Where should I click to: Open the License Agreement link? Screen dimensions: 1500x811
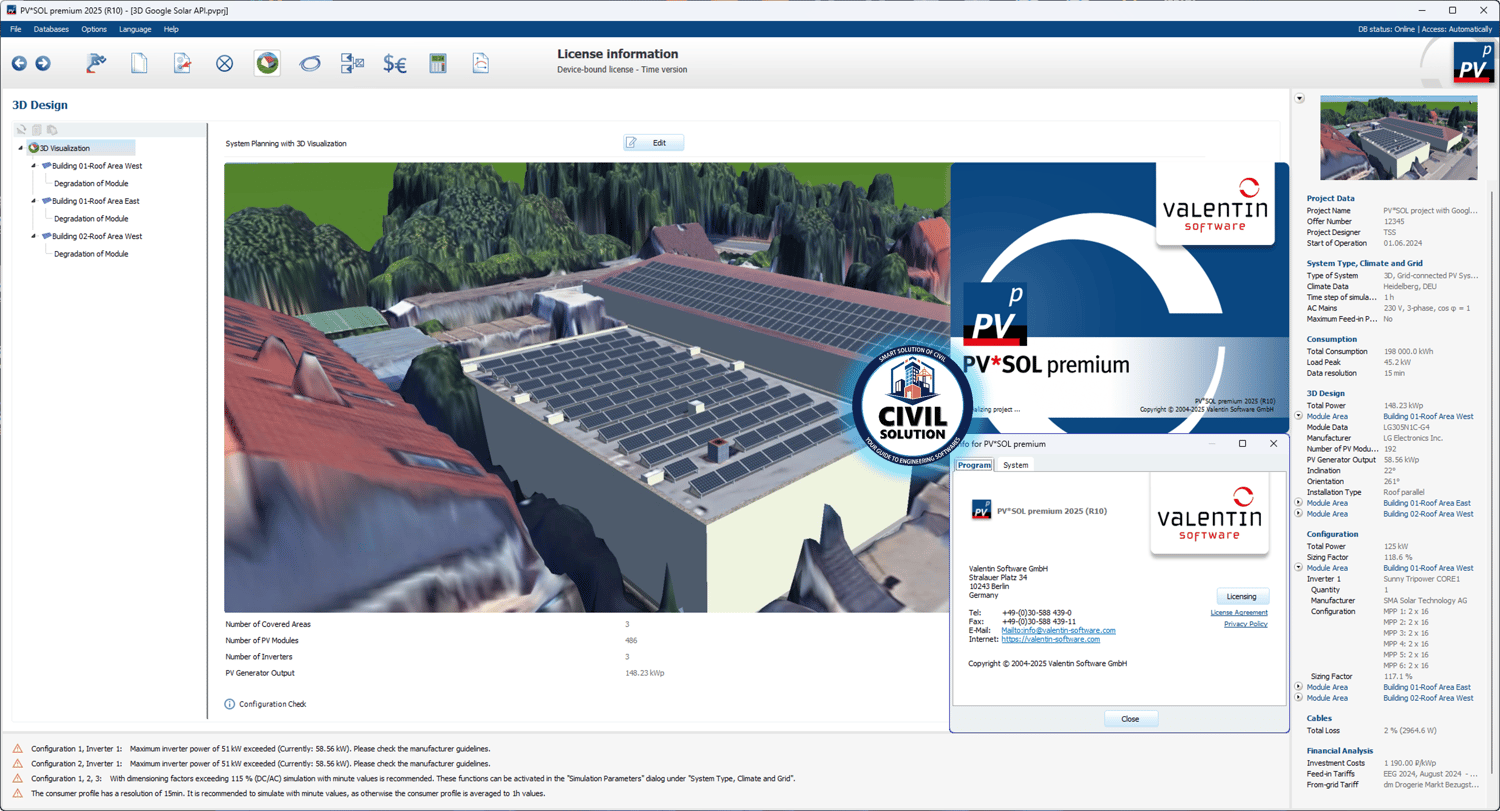point(1238,612)
